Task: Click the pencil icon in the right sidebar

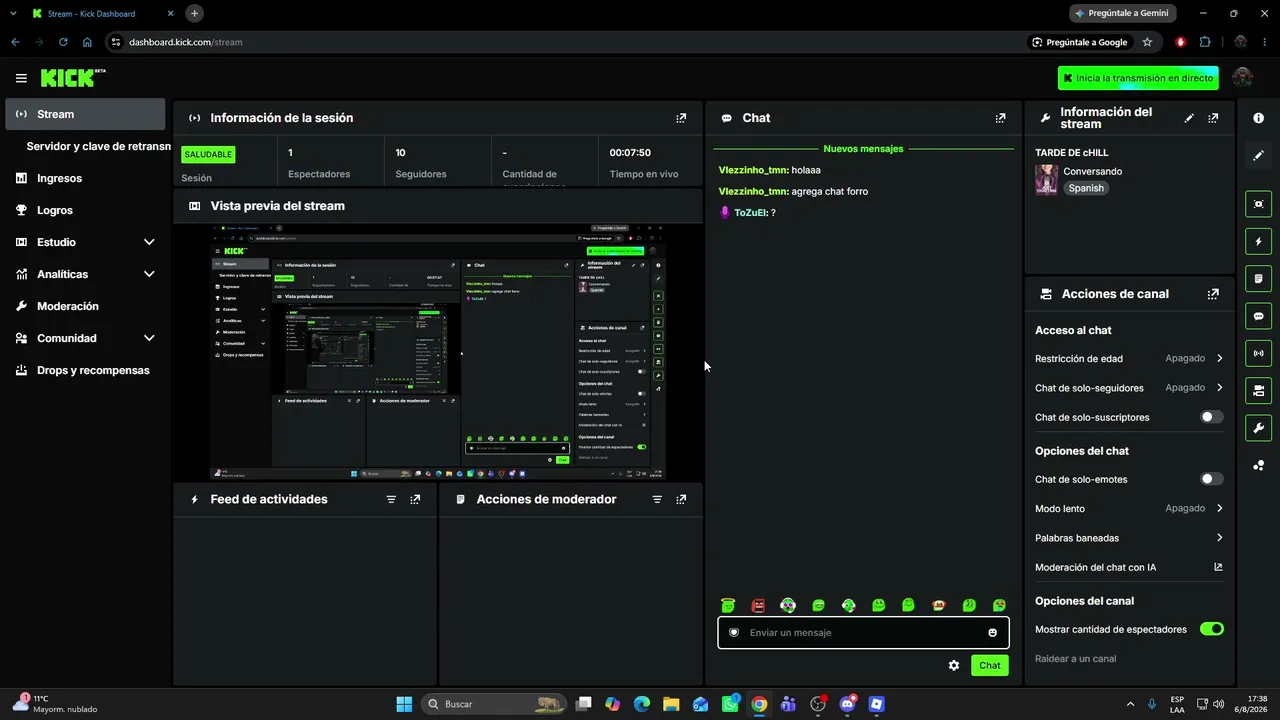Action: coord(1258,155)
